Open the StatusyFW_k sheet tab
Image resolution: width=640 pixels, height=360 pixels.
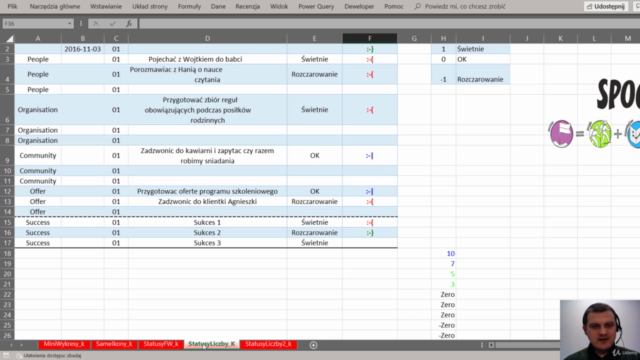(161, 344)
